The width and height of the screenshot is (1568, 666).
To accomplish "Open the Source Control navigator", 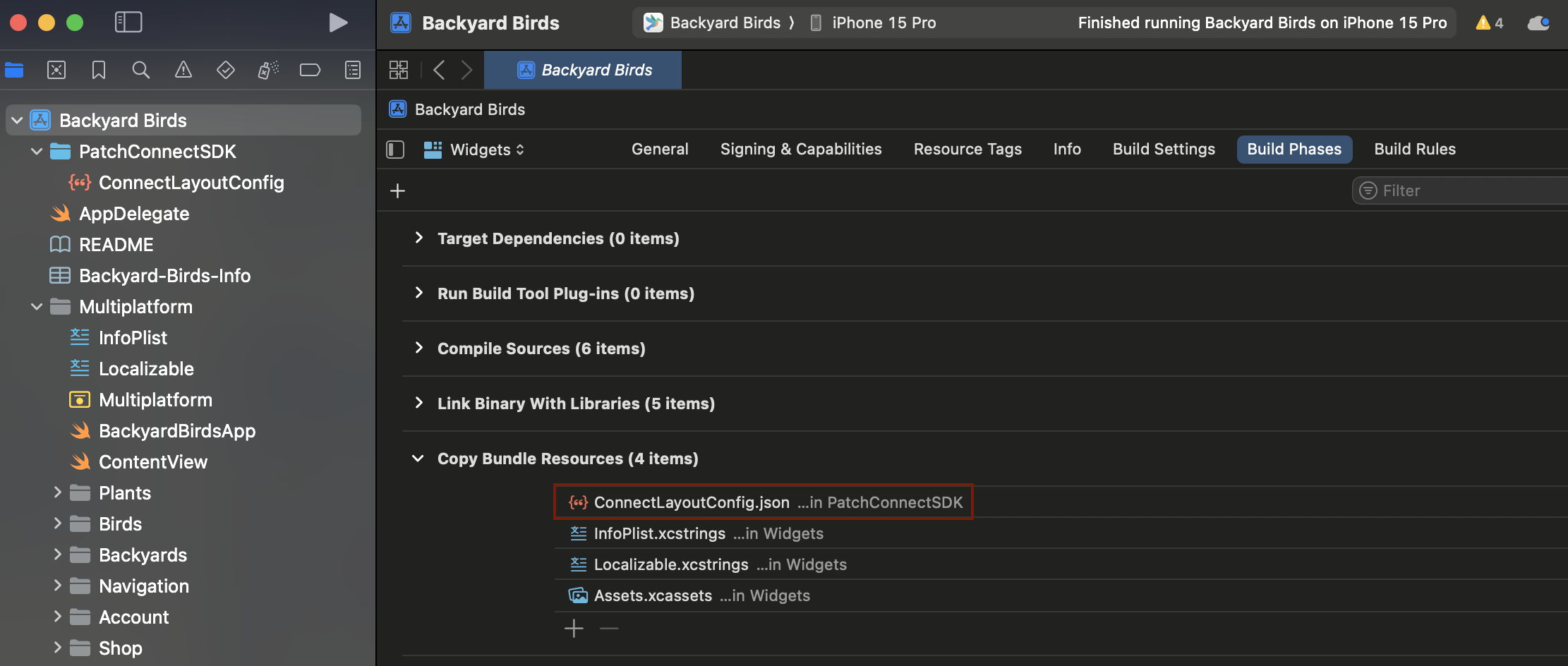I will click(x=56, y=70).
